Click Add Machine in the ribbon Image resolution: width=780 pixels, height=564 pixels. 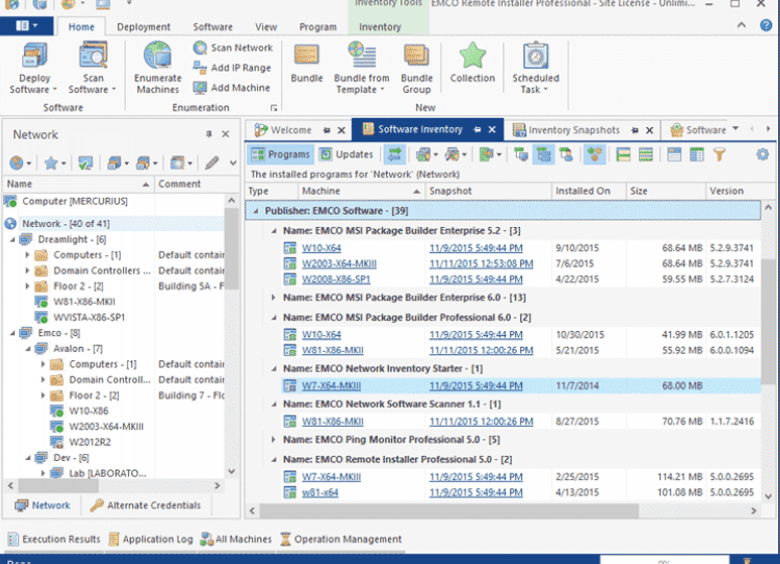click(232, 88)
